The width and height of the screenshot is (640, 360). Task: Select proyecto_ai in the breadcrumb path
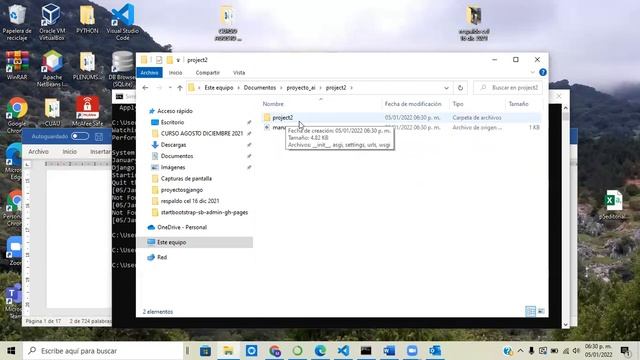click(x=301, y=88)
